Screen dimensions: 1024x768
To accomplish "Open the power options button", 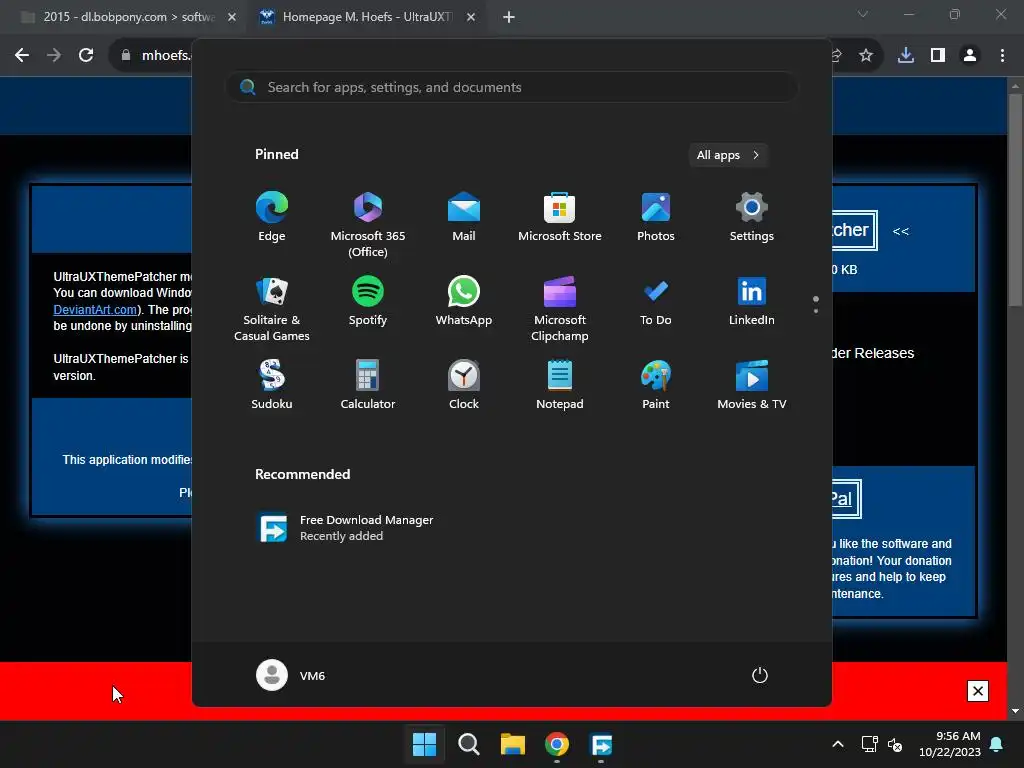I will click(x=760, y=675).
